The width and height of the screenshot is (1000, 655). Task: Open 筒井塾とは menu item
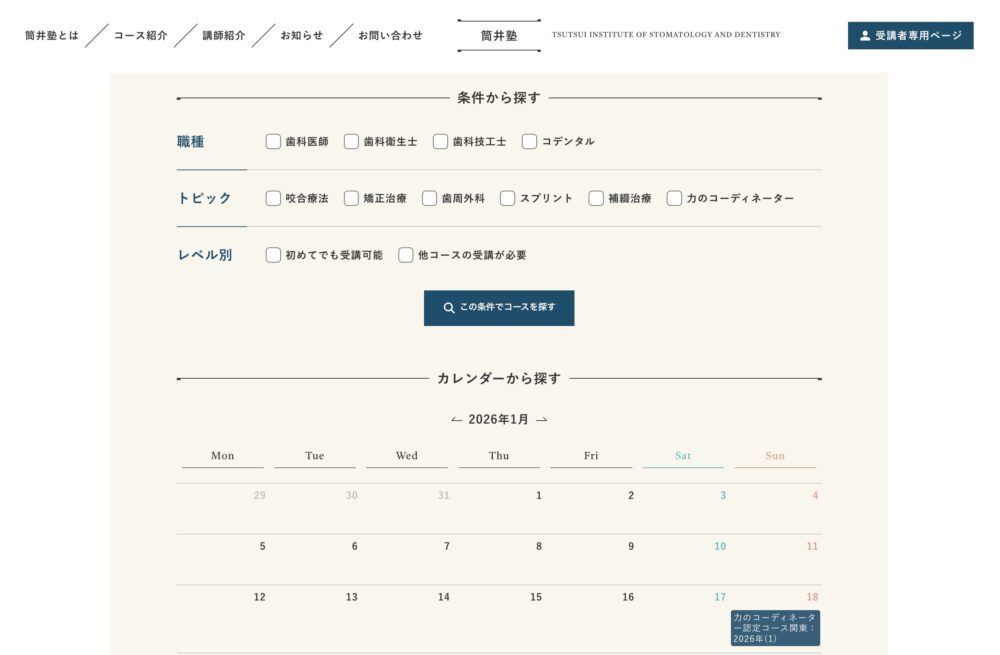pos(51,36)
